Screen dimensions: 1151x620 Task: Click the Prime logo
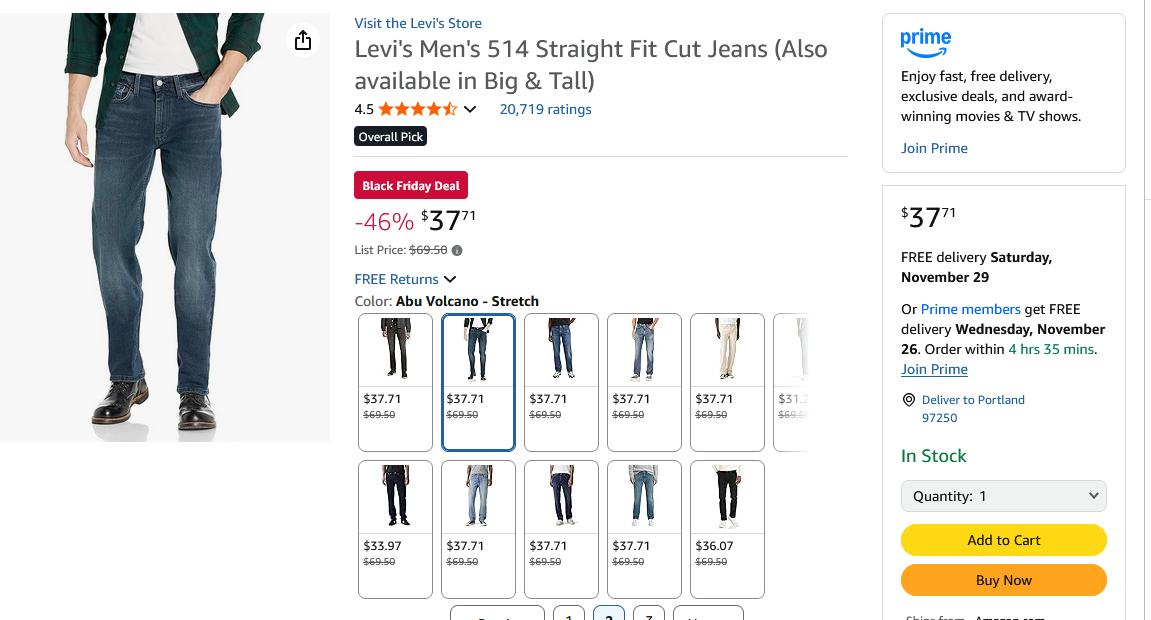[x=925, y=41]
